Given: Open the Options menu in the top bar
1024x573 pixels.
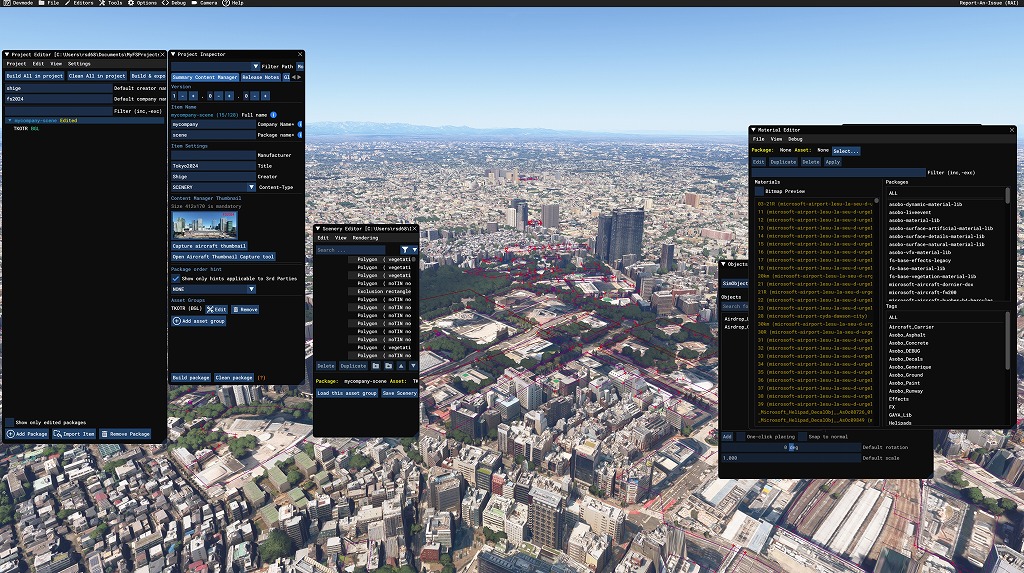Looking at the screenshot, I should tap(142, 3).
